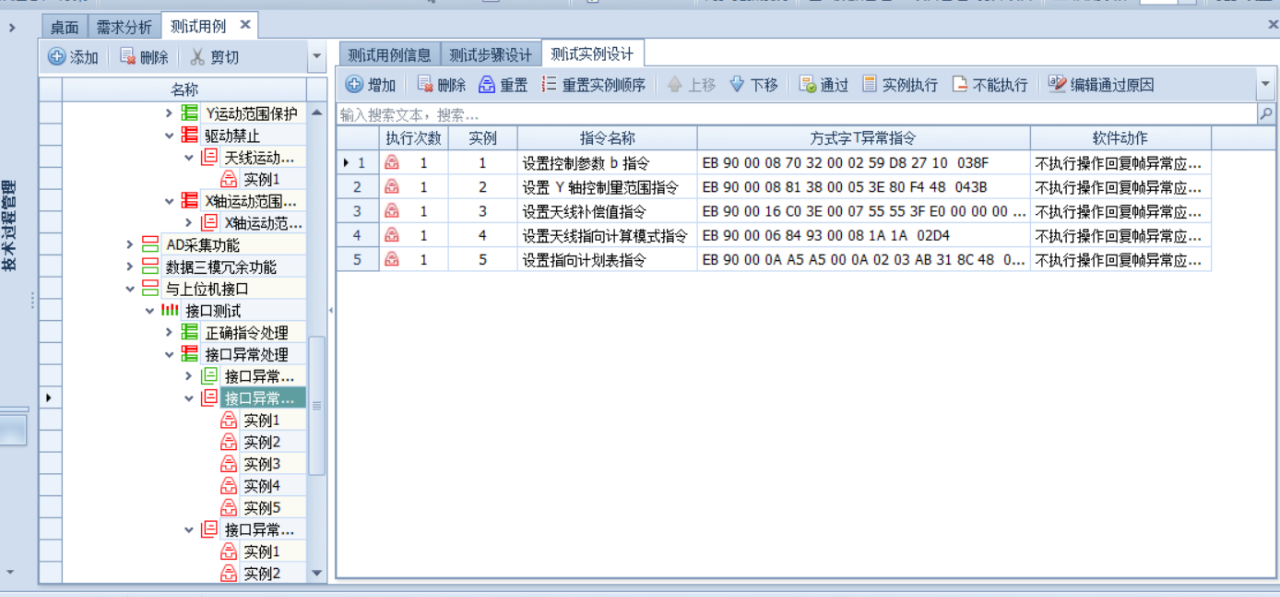Select the 测试实例设计 tab
Viewport: 1280px width, 597px height.
(593, 53)
